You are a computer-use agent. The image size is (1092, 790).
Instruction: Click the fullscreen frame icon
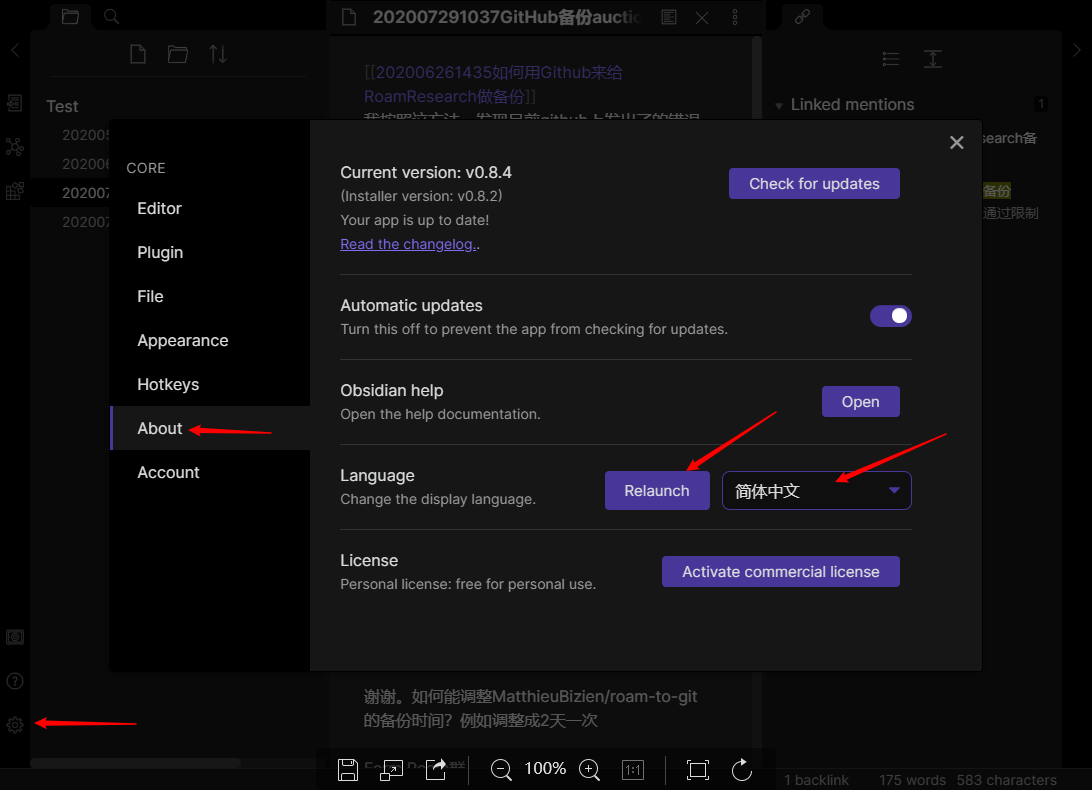[698, 769]
